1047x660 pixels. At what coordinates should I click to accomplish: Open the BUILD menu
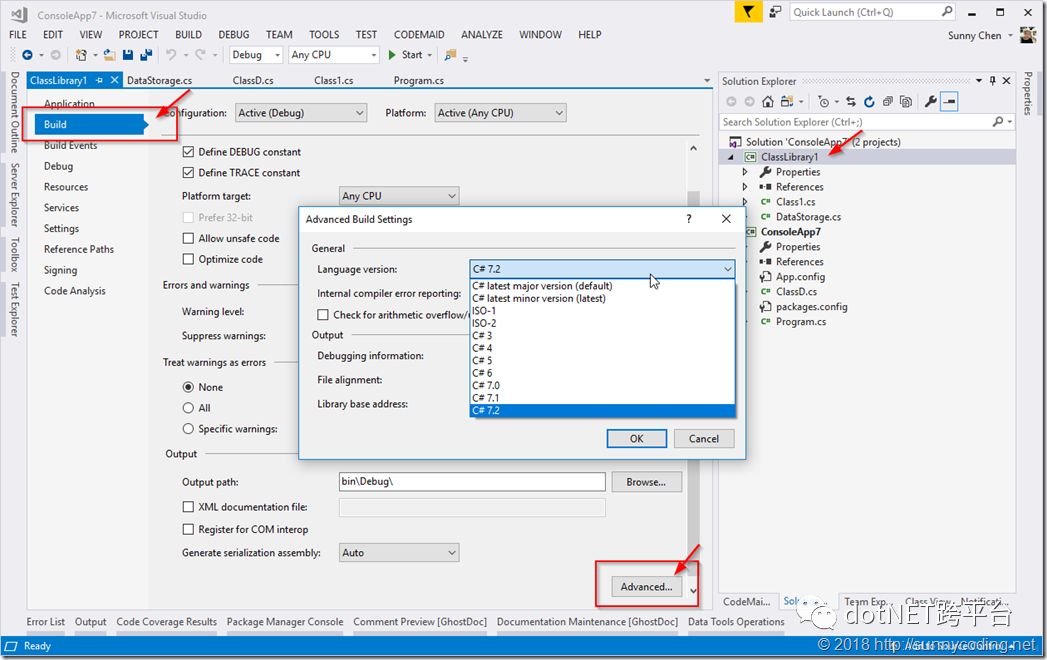coord(188,35)
